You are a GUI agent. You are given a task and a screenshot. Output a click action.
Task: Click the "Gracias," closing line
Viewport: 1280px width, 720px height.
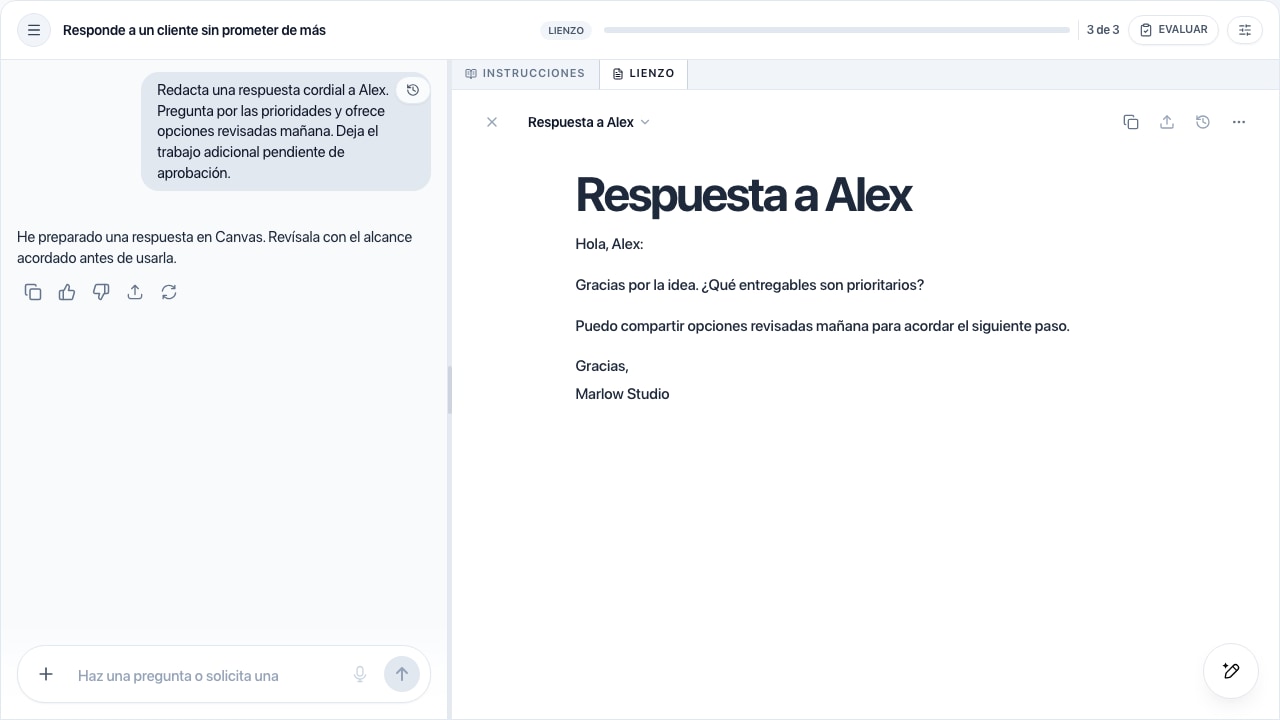(x=602, y=366)
